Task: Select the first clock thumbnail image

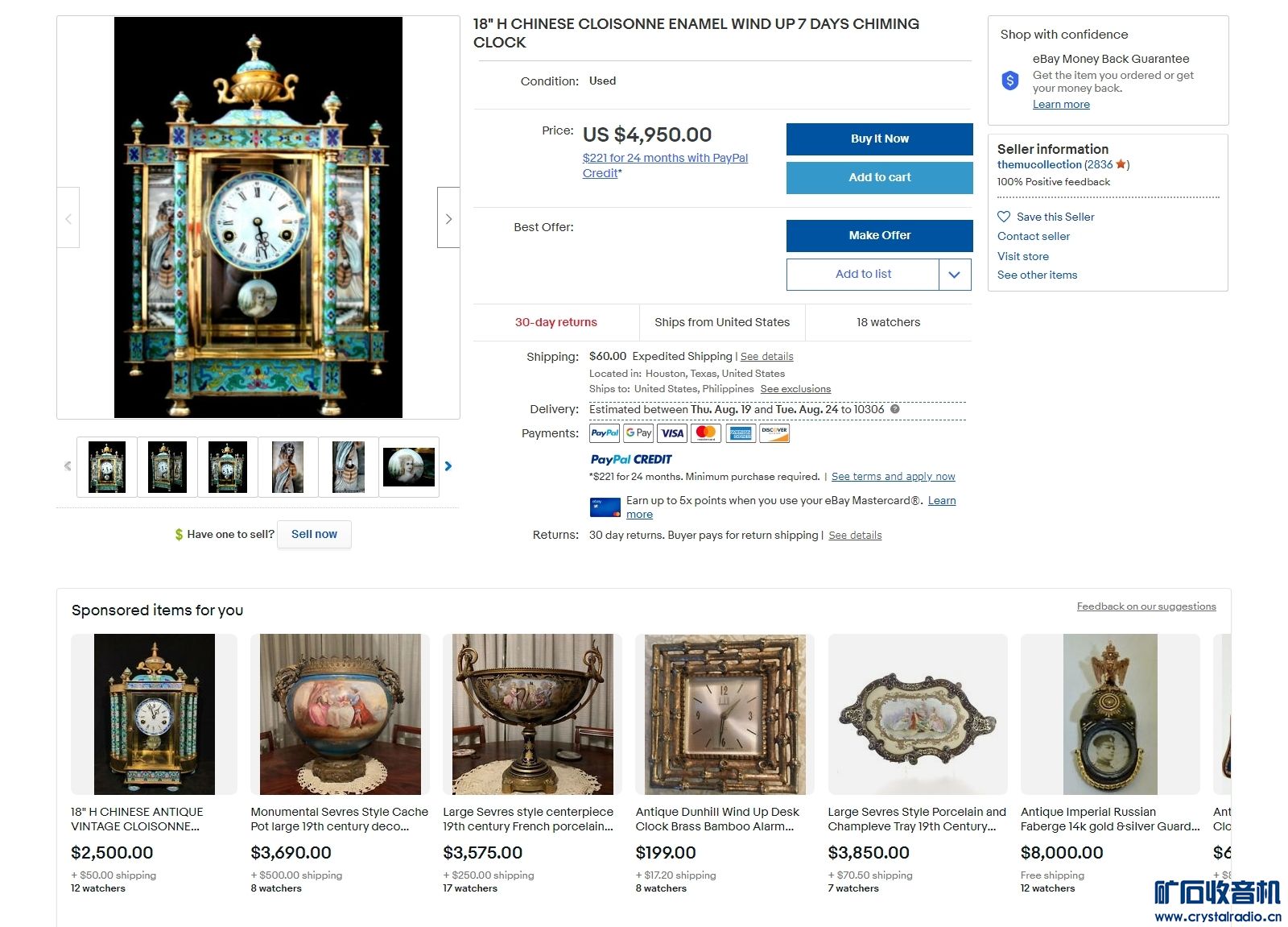Action: point(107,467)
